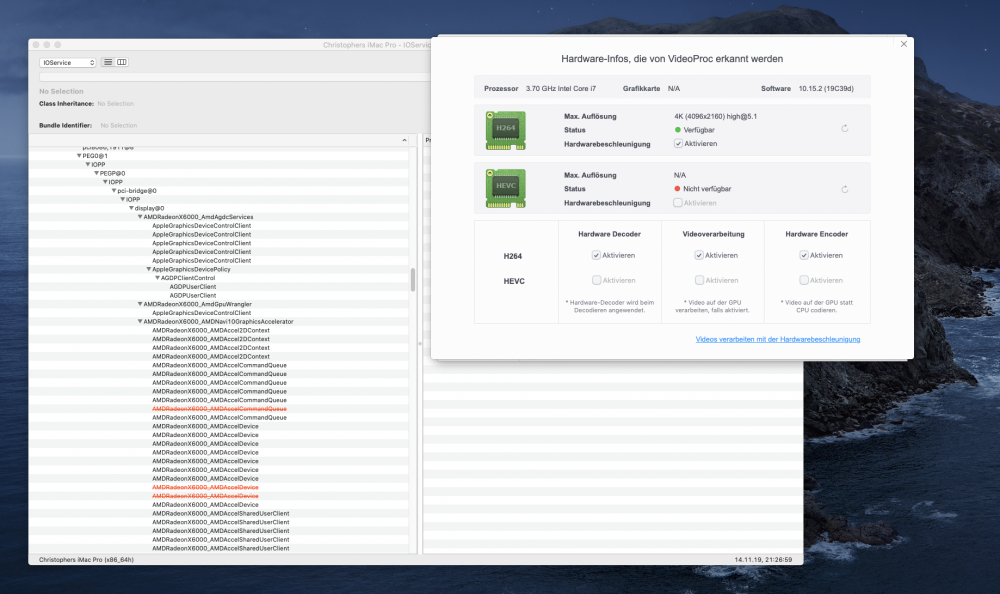
Task: Collapse AMDRadeonX6000_AmdAgdcServices node
Action: (140, 217)
